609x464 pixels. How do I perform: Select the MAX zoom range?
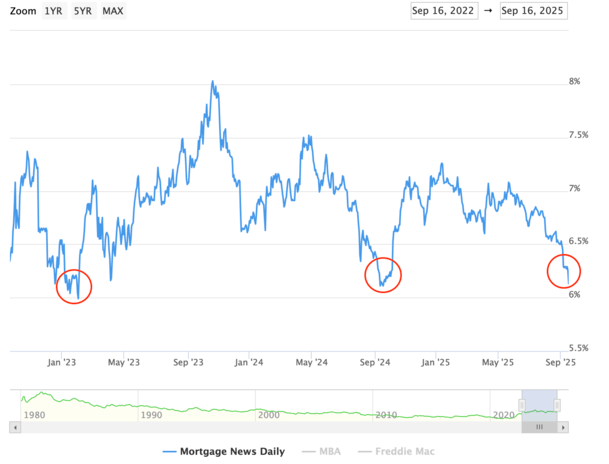pyautogui.click(x=113, y=11)
